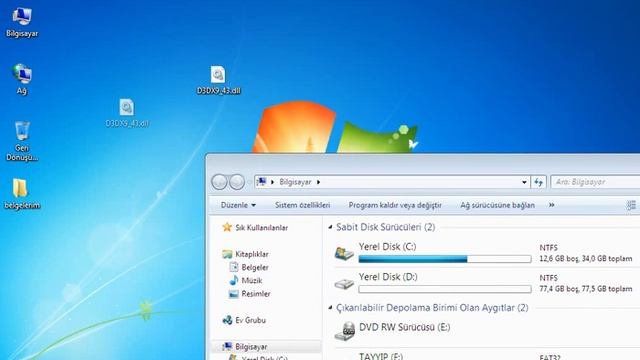
Task: Select Sık Kullanılanlar in navigation pane
Action: 262,227
